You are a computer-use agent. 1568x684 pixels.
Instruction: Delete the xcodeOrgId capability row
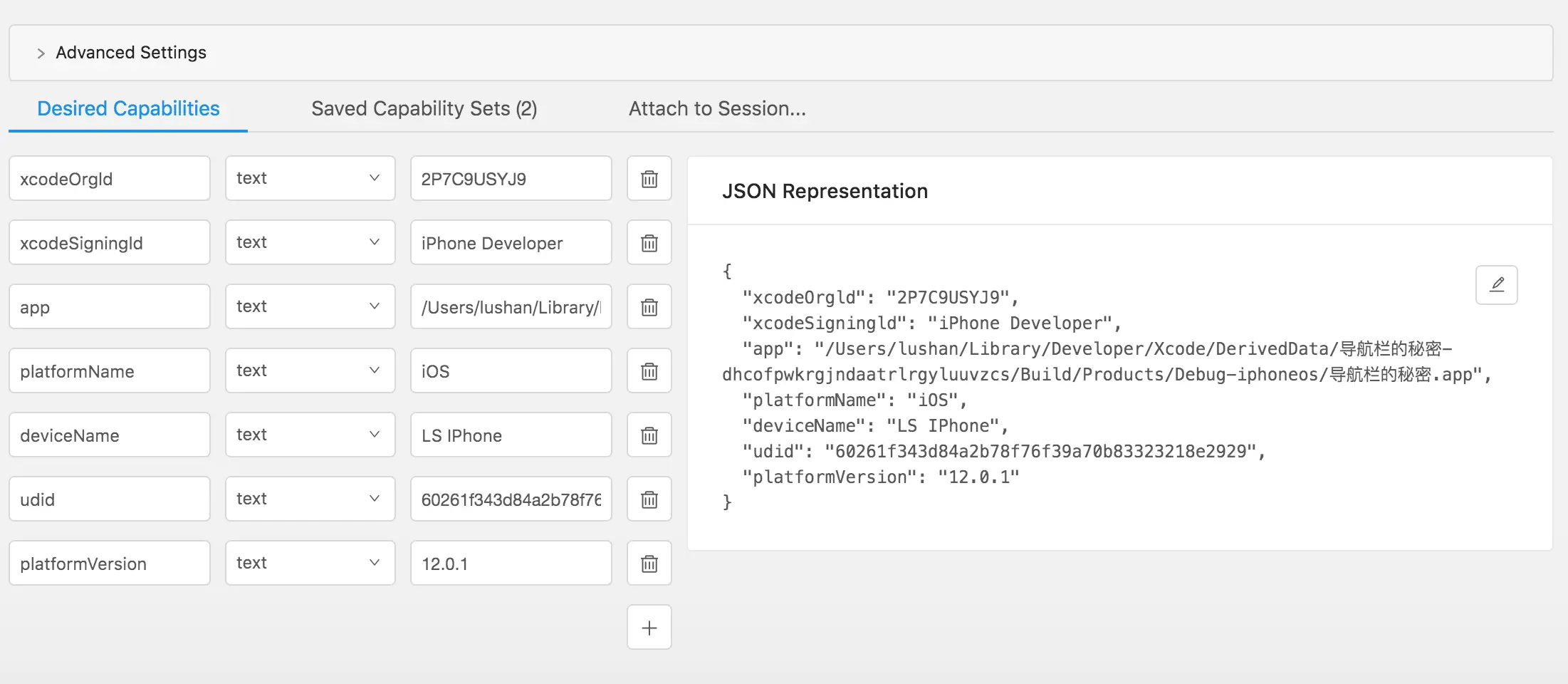(649, 179)
